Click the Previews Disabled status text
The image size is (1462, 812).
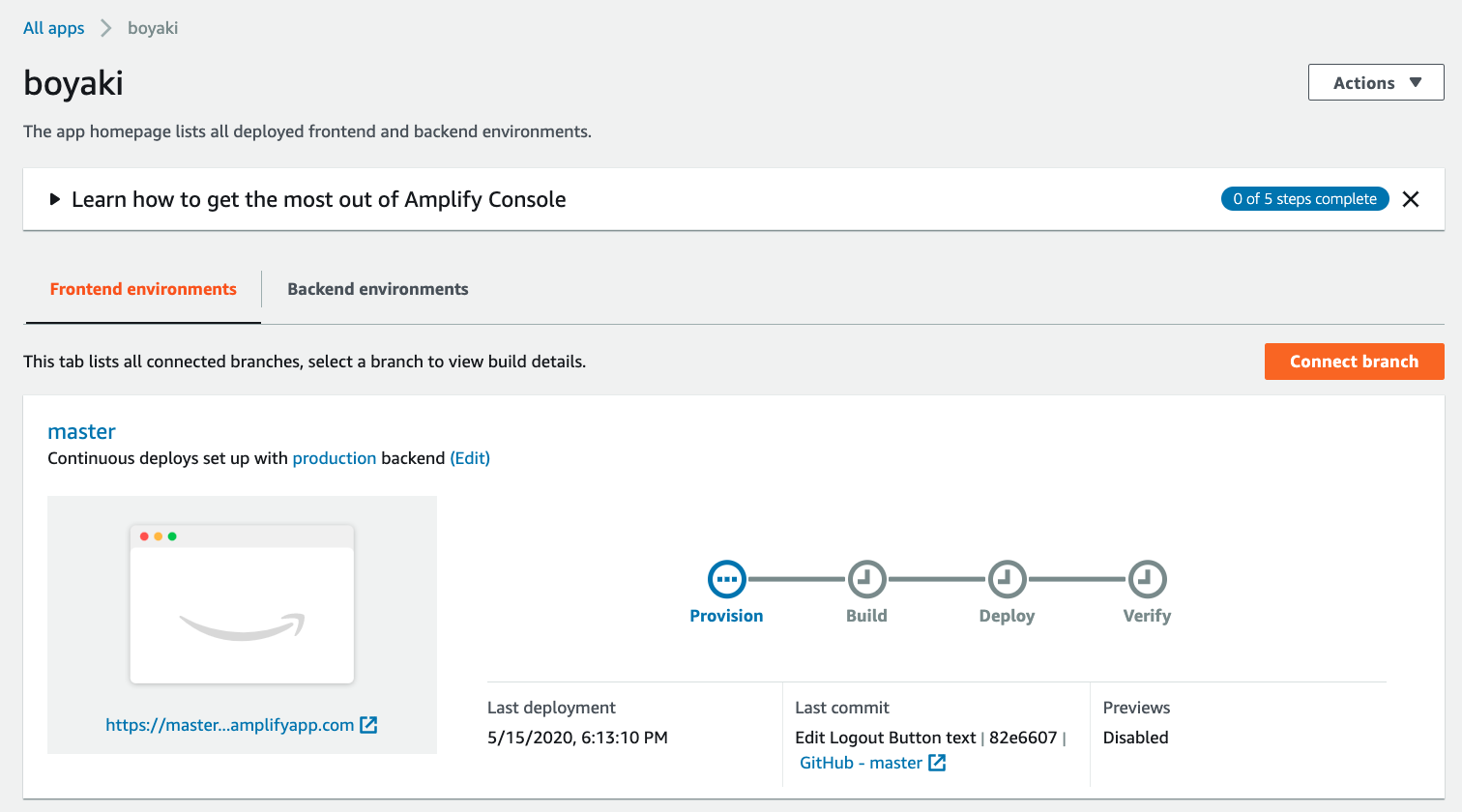(x=1135, y=738)
